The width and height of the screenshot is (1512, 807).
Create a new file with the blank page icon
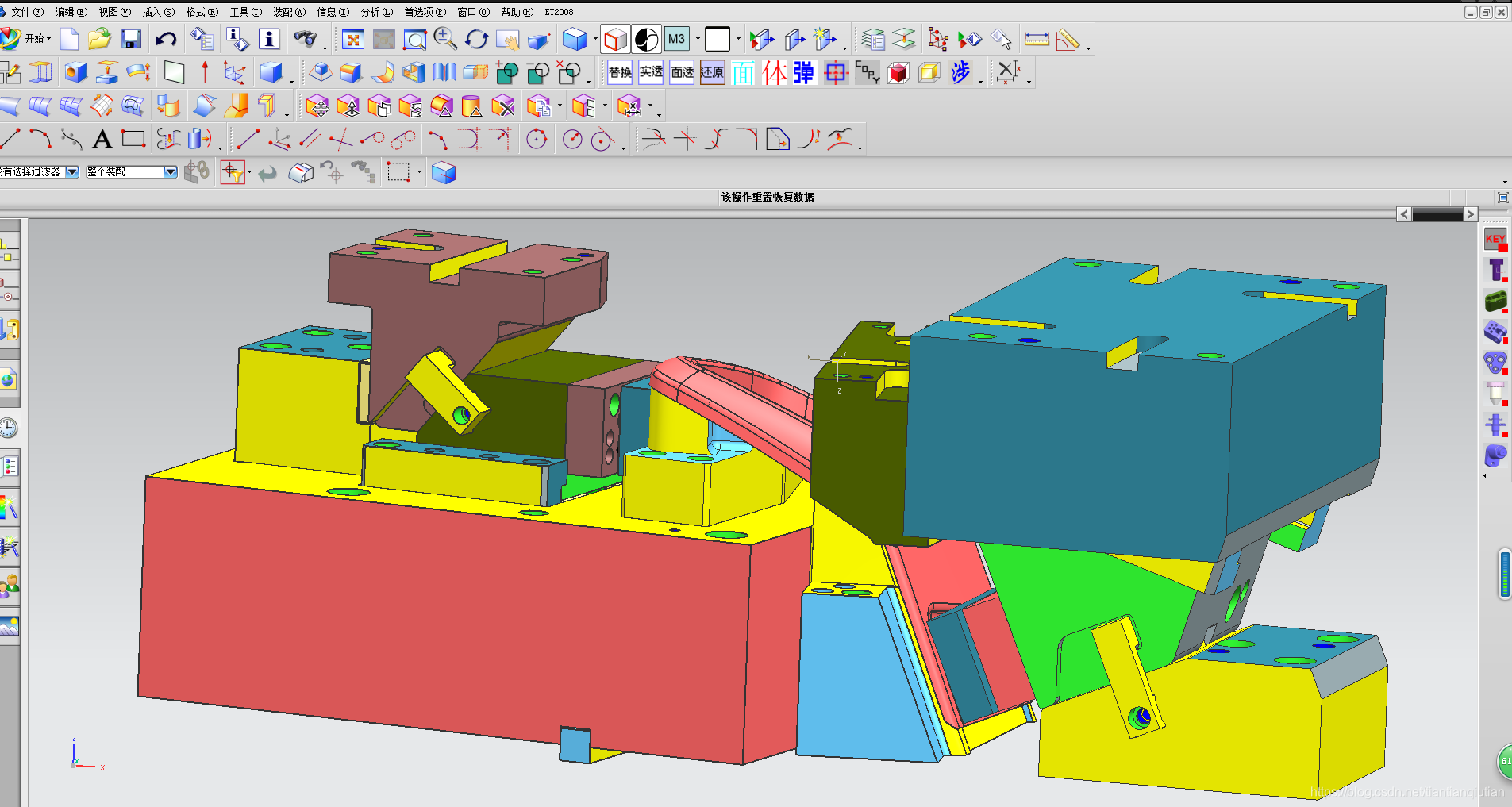[x=70, y=39]
